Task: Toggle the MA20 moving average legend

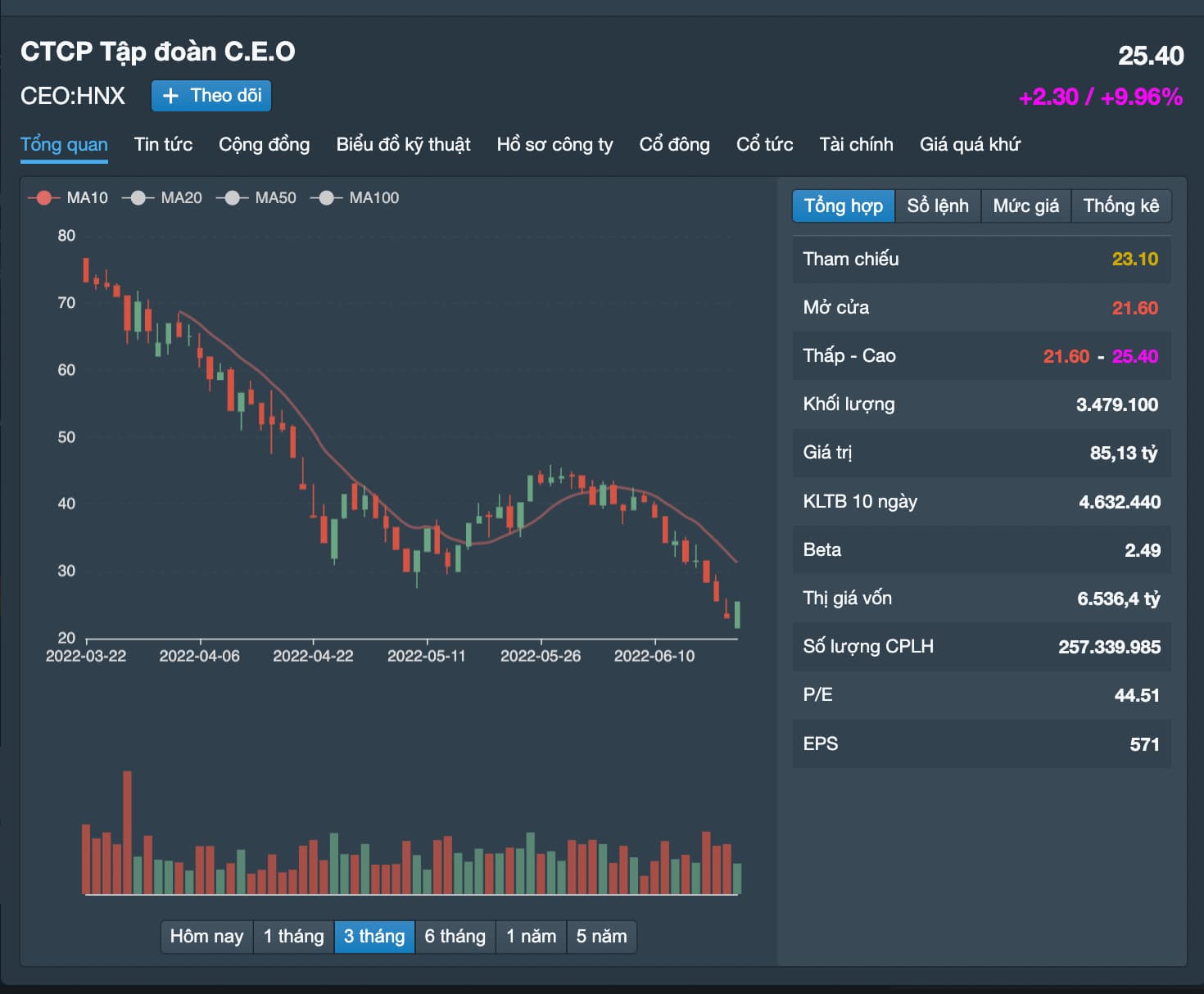Action: 162,197
